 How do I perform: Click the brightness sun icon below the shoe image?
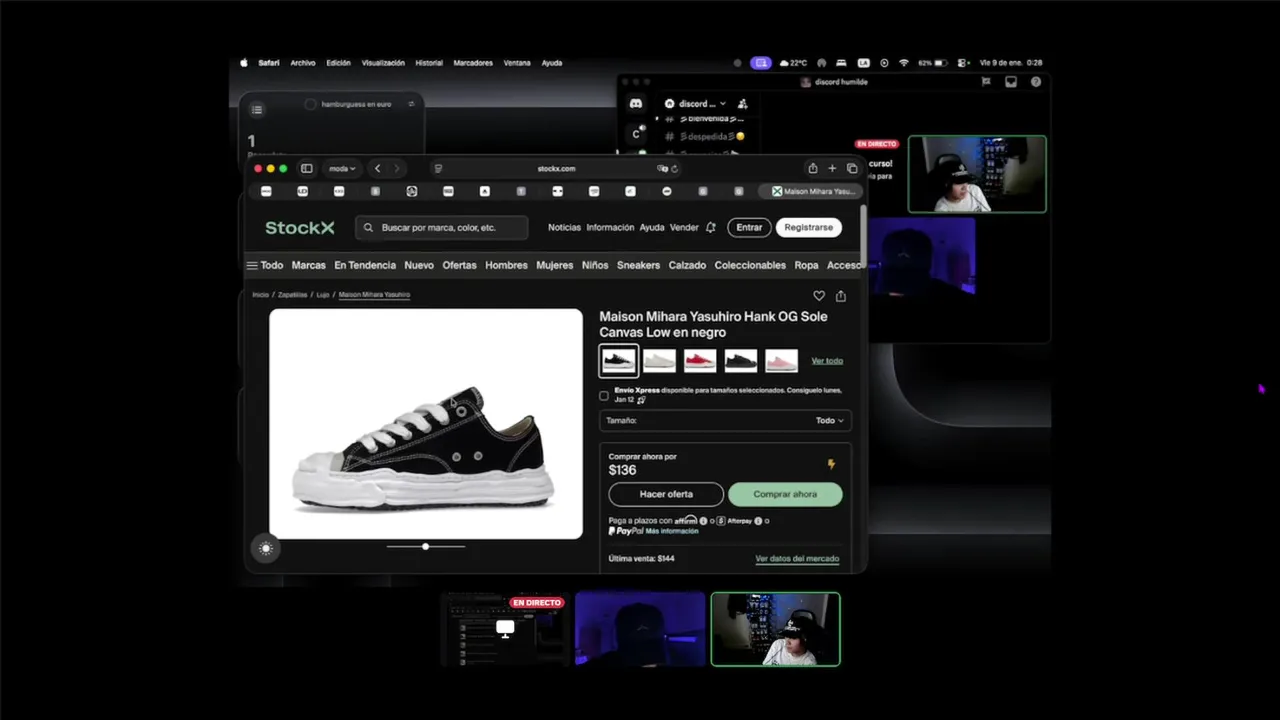(265, 548)
